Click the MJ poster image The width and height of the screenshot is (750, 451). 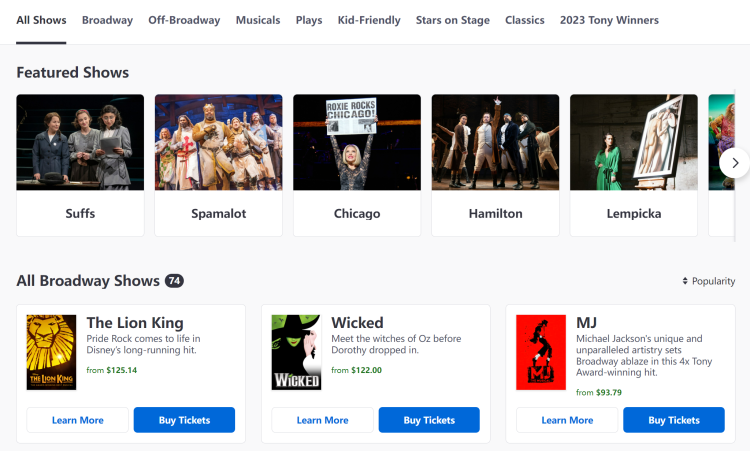pyautogui.click(x=541, y=352)
